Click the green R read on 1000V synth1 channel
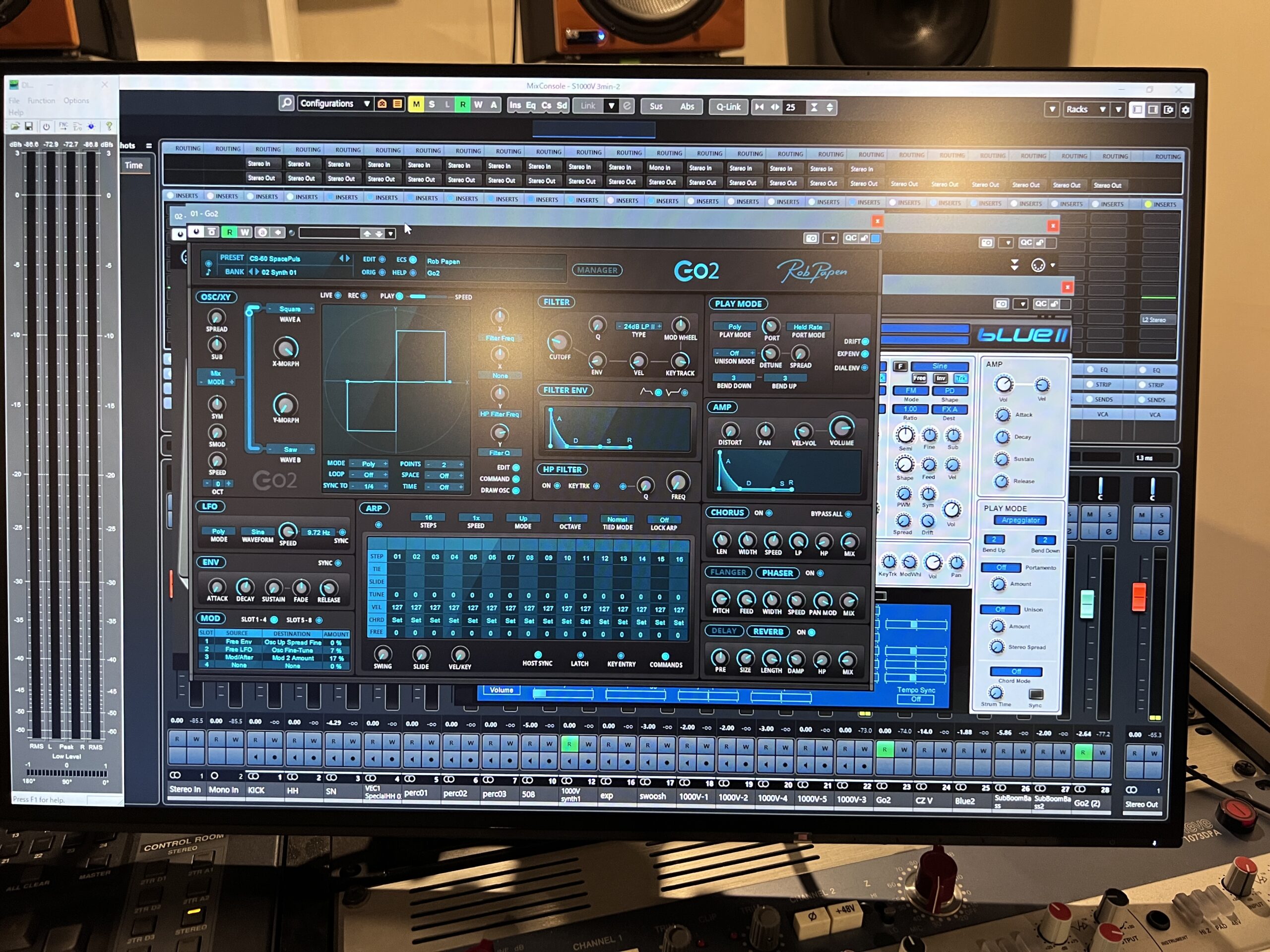Viewport: 1270px width, 952px height. coord(569,744)
